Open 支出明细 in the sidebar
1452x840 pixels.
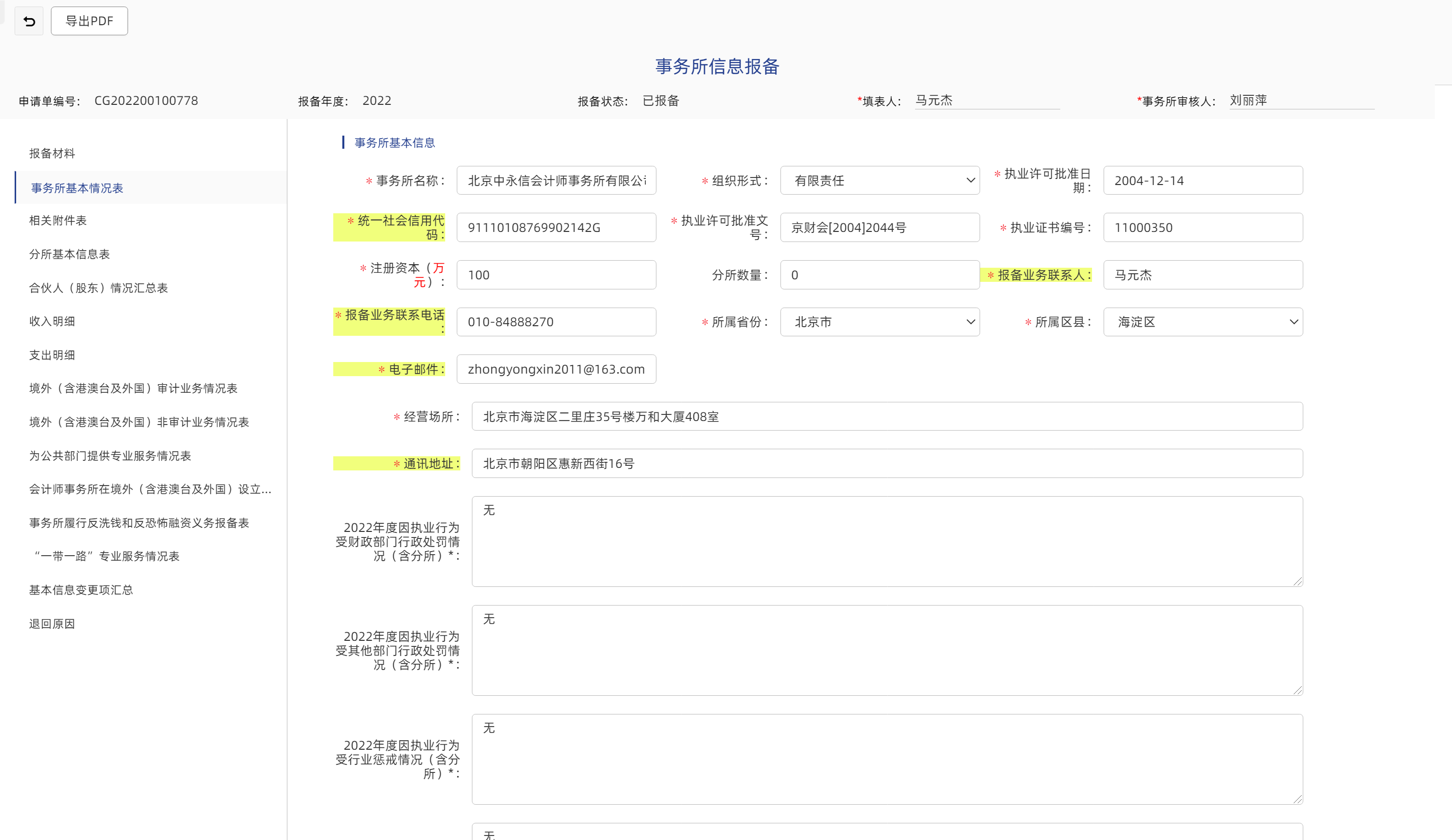click(x=52, y=355)
